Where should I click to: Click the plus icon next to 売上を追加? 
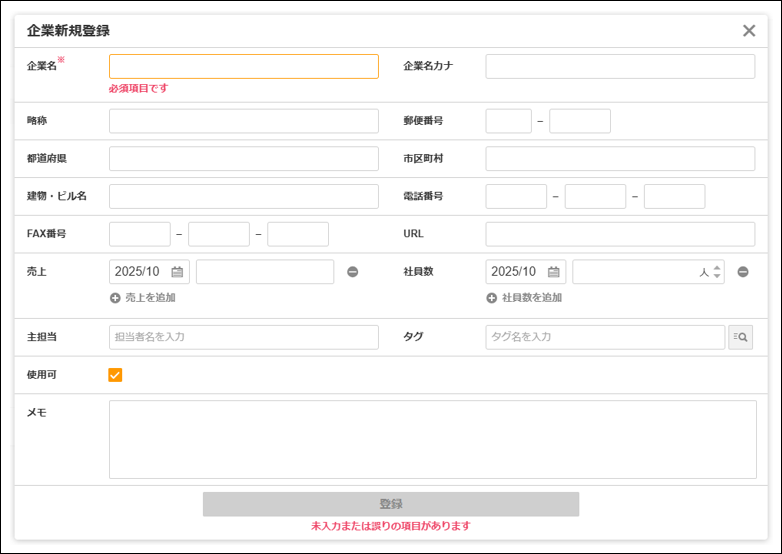(115, 298)
